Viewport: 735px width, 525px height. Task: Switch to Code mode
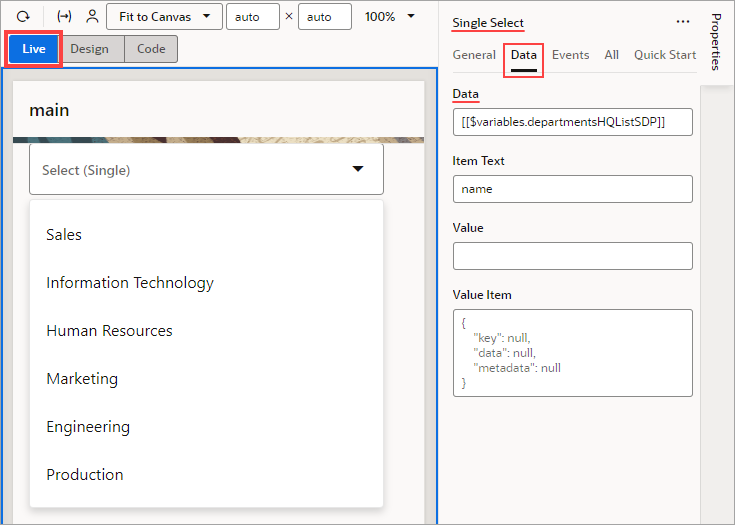151,49
